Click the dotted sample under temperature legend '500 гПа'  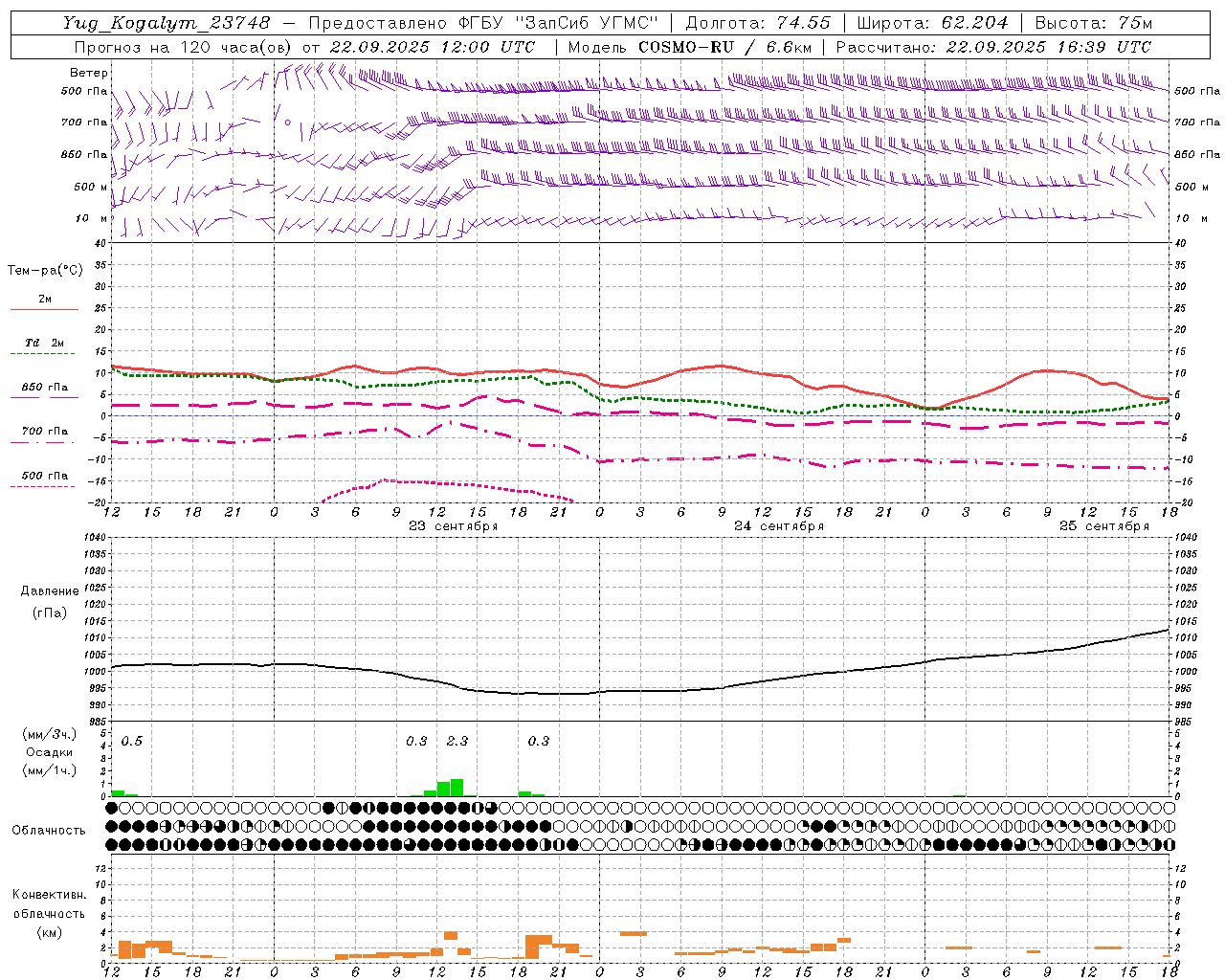point(44,486)
